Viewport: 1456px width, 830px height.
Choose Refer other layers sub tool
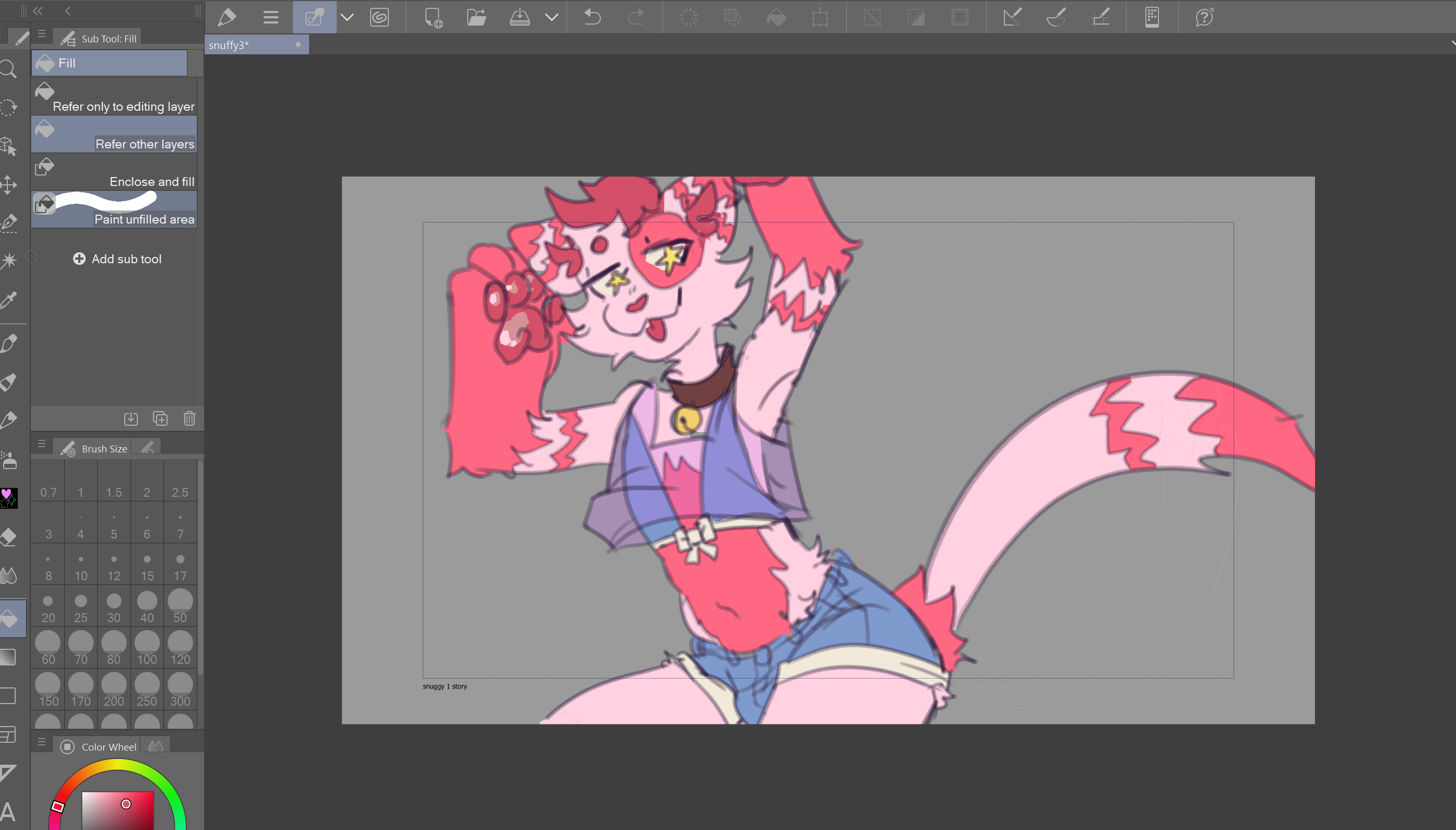pos(114,135)
